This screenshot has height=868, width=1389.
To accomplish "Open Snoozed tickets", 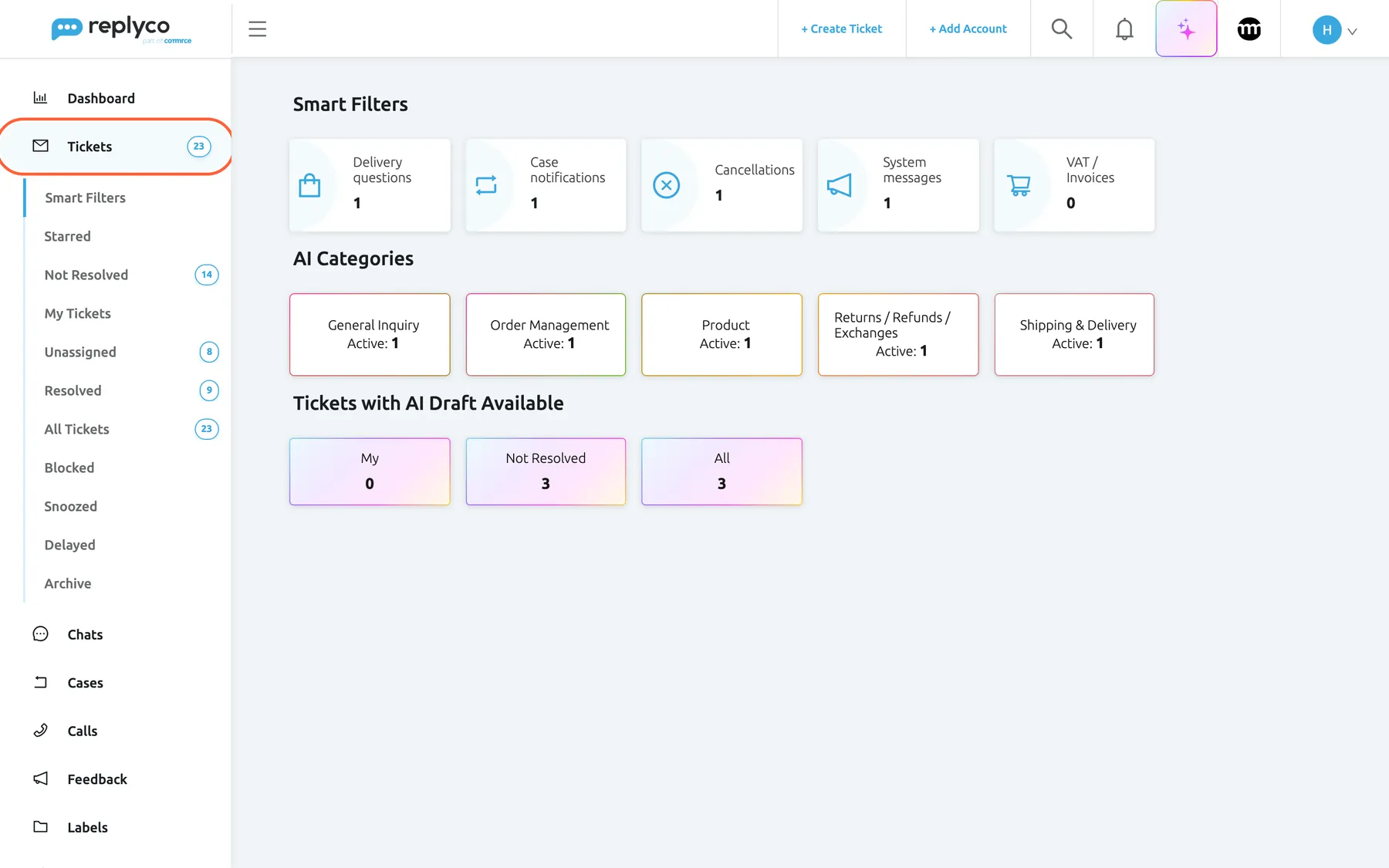I will (70, 506).
